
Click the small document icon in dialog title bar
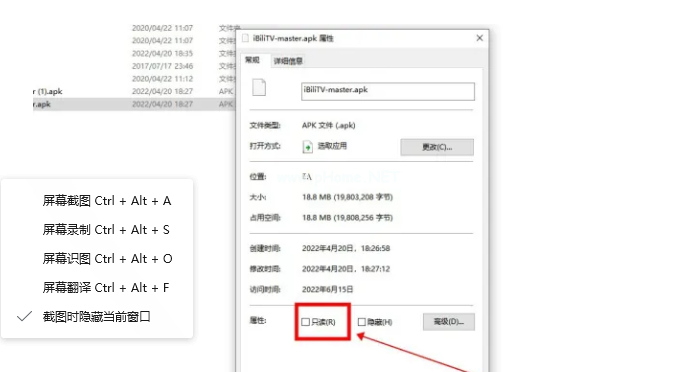coord(245,38)
